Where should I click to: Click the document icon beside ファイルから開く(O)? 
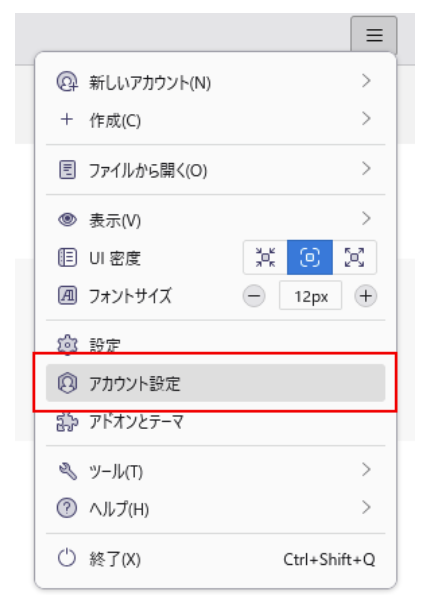67,169
